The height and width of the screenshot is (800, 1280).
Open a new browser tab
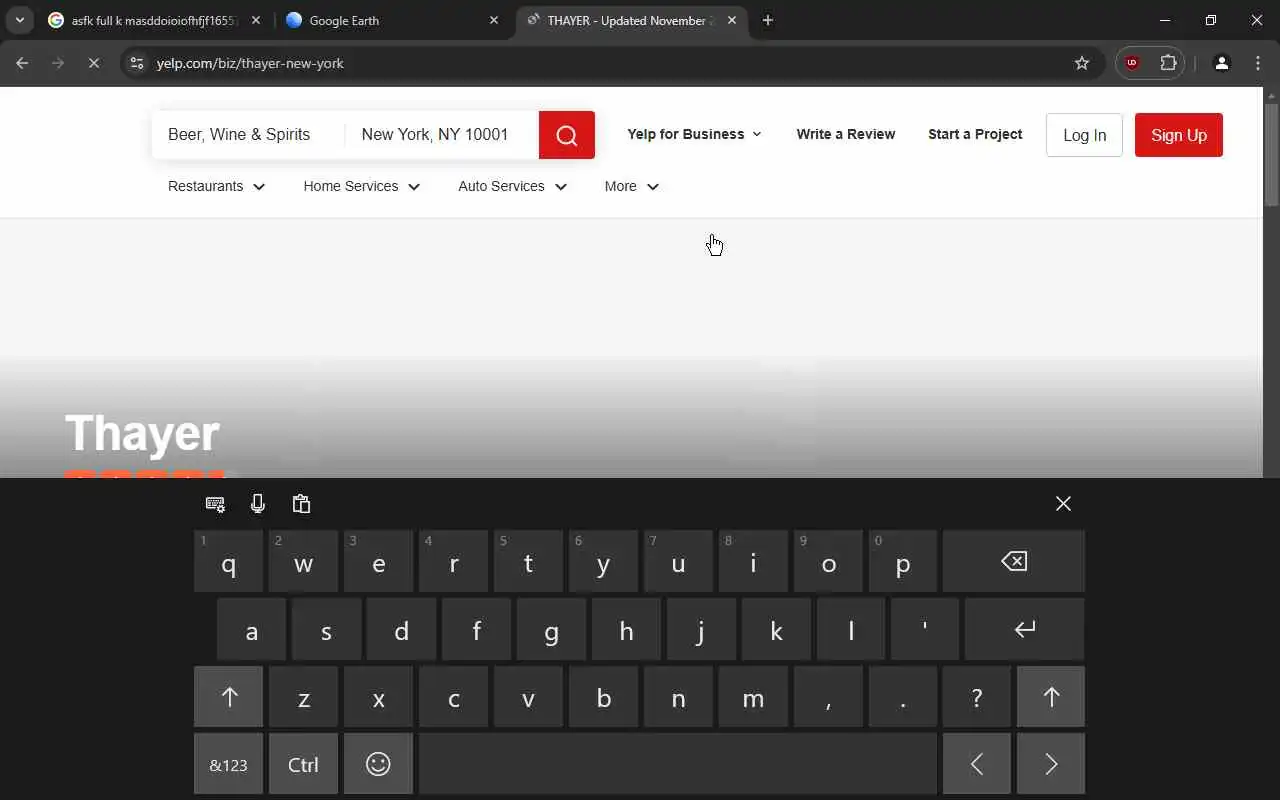(767, 20)
